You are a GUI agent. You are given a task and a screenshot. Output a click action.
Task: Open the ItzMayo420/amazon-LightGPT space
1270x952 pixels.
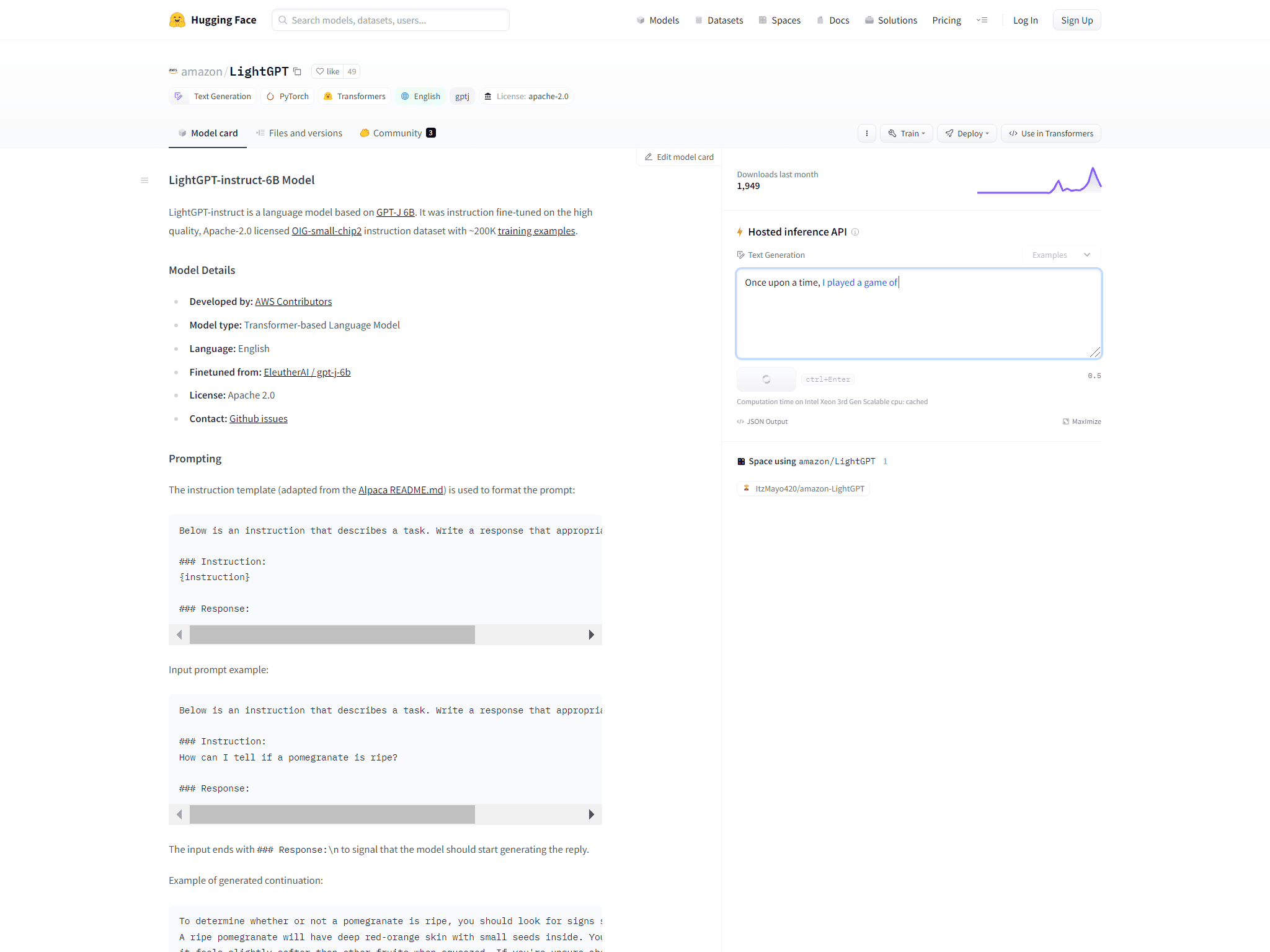click(x=803, y=488)
